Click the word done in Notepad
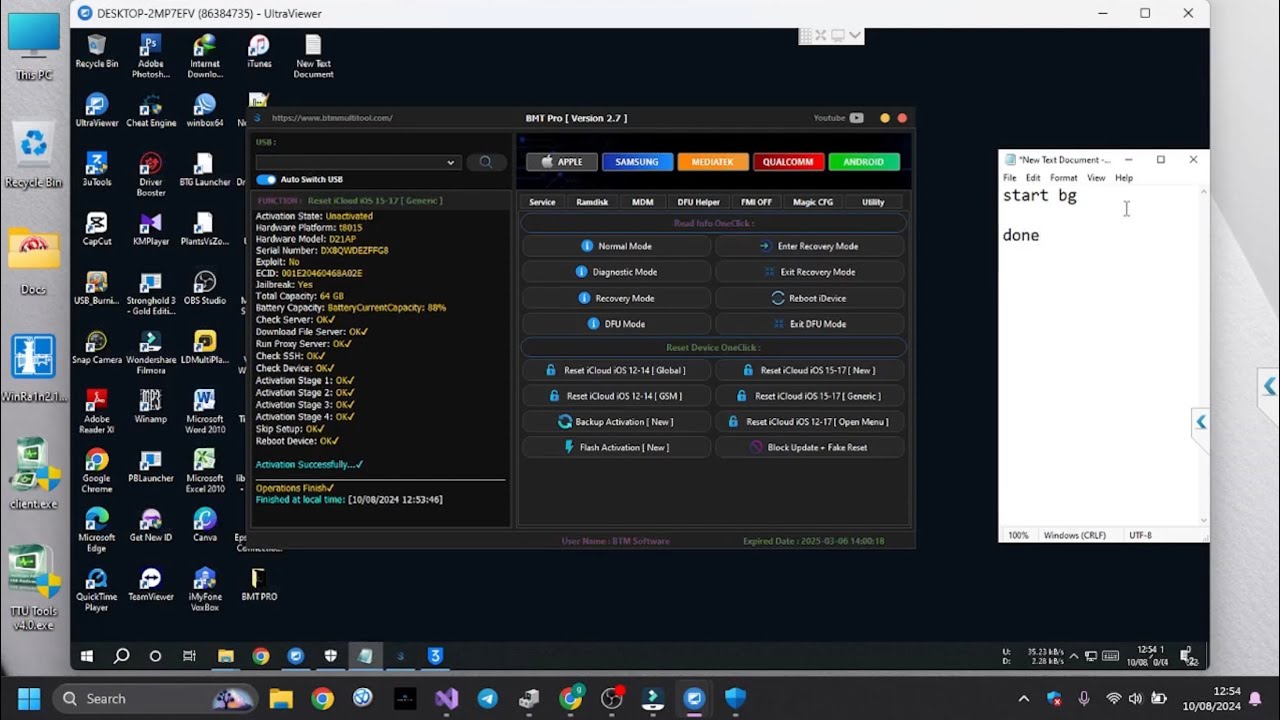This screenshot has height=720, width=1280. [1021, 236]
